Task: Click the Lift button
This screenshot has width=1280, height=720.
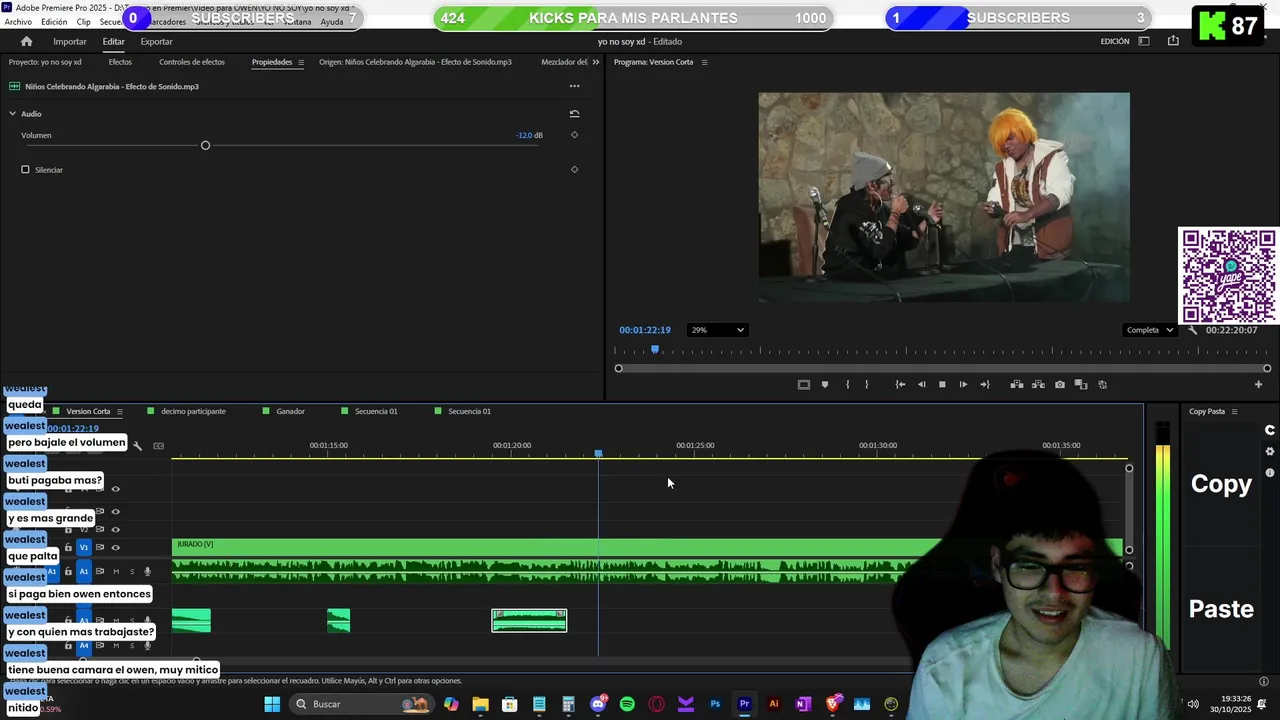Action: coord(1017,384)
